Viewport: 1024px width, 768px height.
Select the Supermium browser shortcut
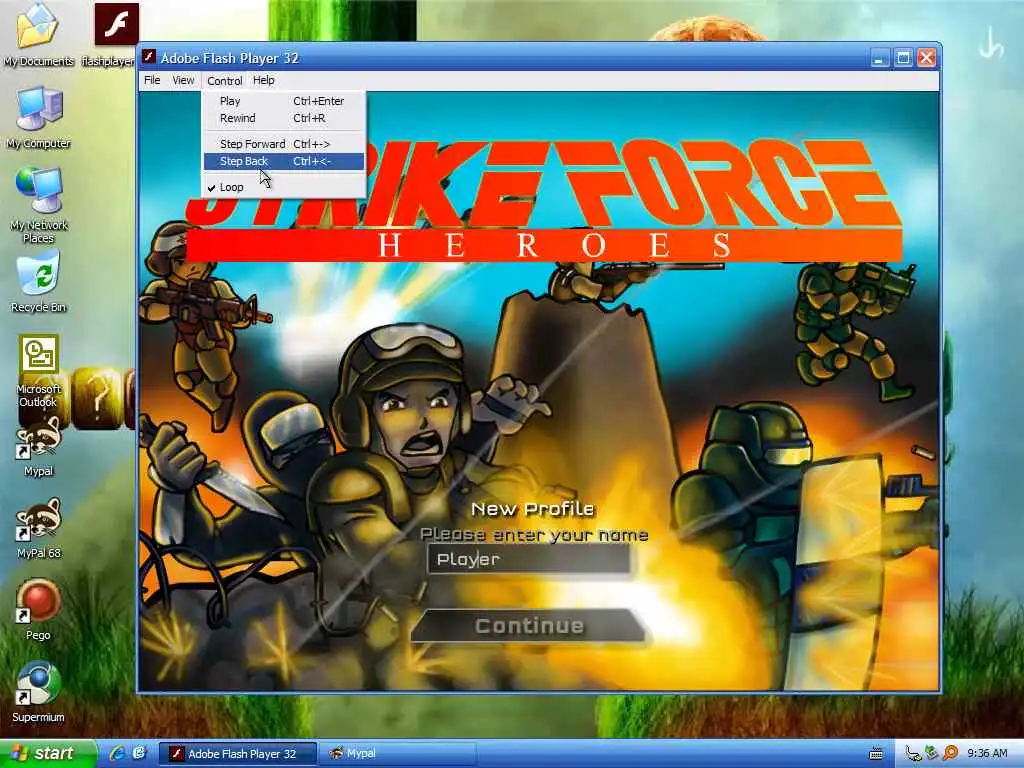[x=38, y=692]
